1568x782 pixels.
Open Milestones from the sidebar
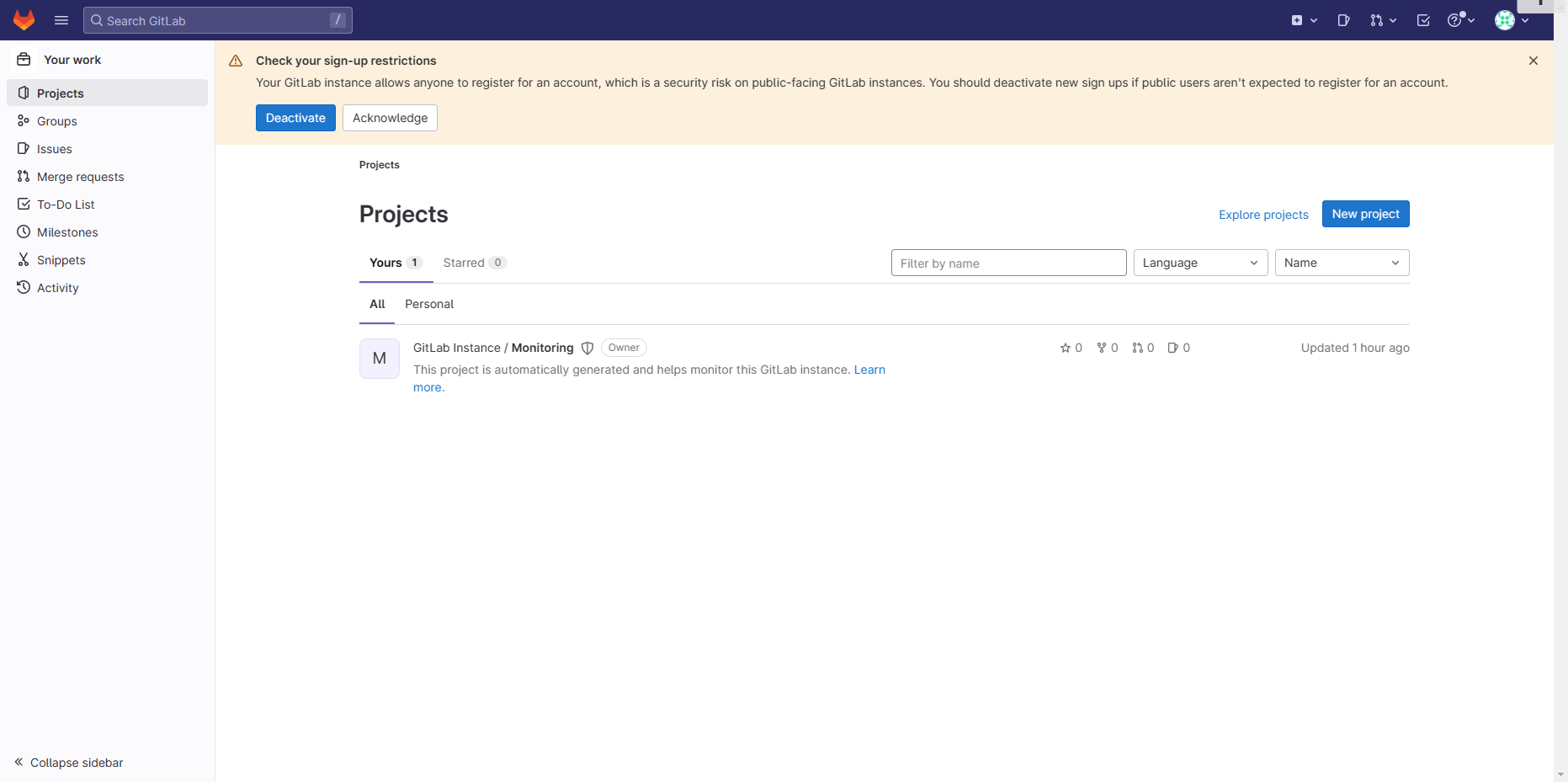66,231
